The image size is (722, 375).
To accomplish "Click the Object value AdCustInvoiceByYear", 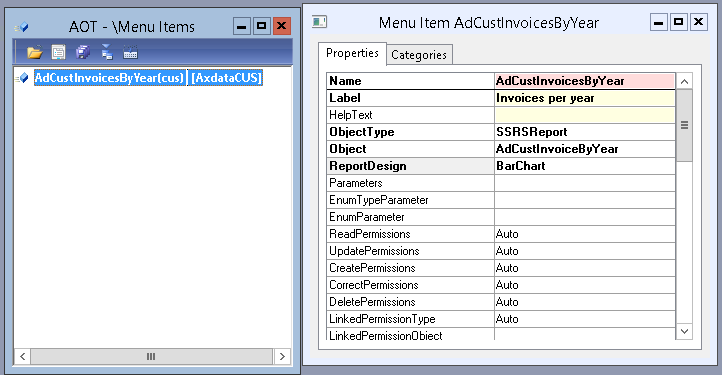I will (585, 149).
